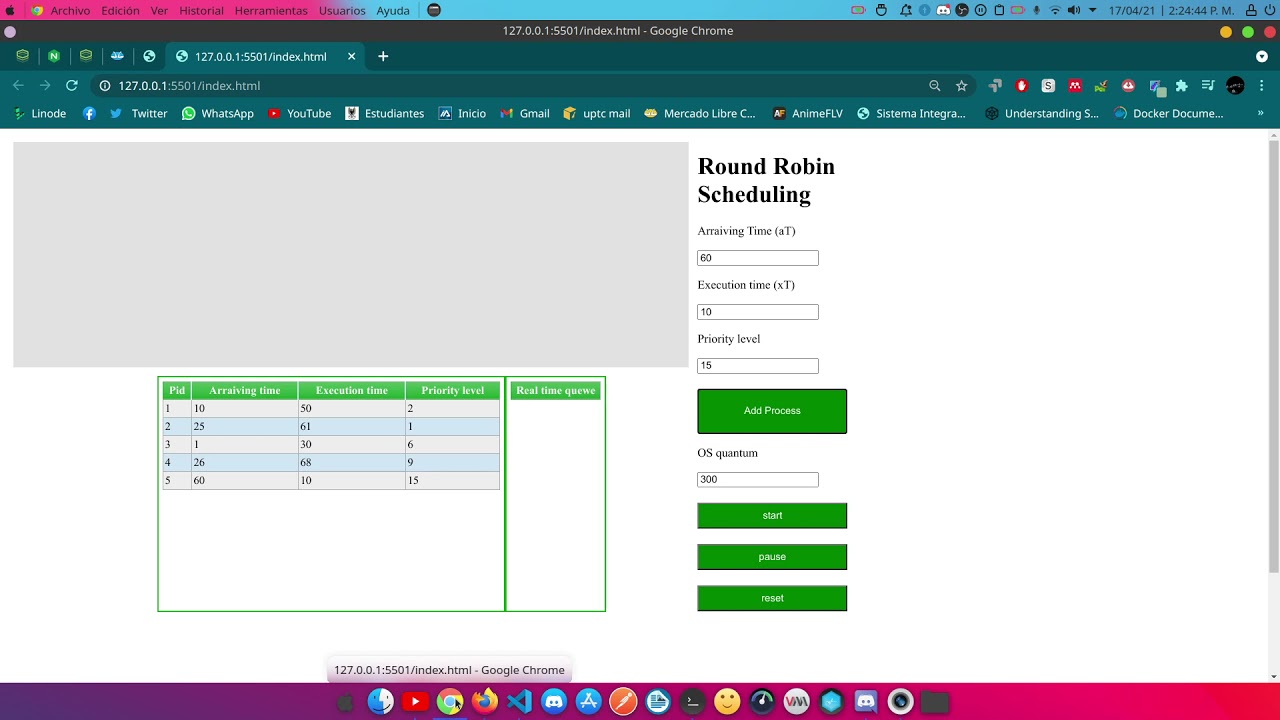Click the Execution time column header
This screenshot has width=1280, height=720.
coord(351,391)
